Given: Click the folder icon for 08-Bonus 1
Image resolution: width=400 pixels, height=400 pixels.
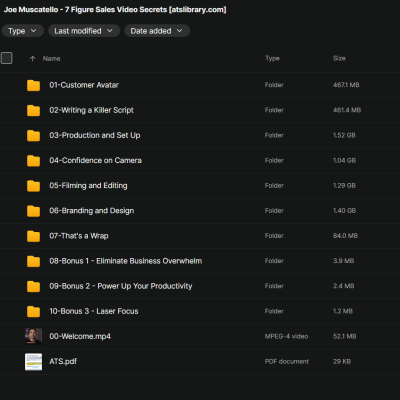Looking at the screenshot, I should 33,261.
